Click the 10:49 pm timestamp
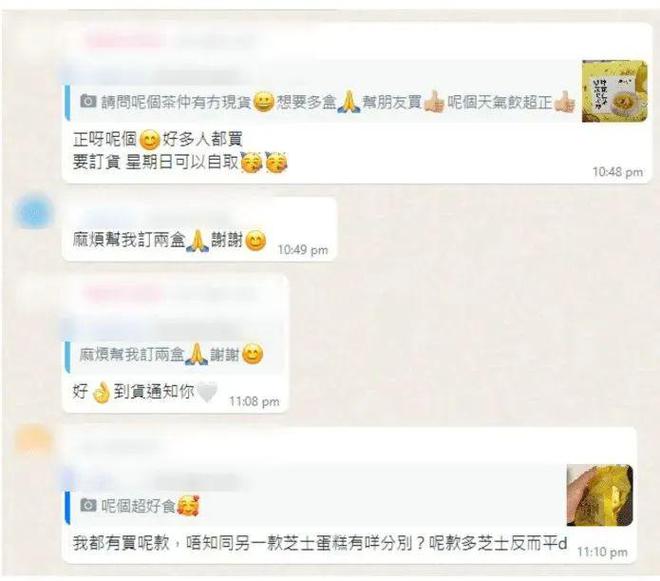 tap(303, 250)
